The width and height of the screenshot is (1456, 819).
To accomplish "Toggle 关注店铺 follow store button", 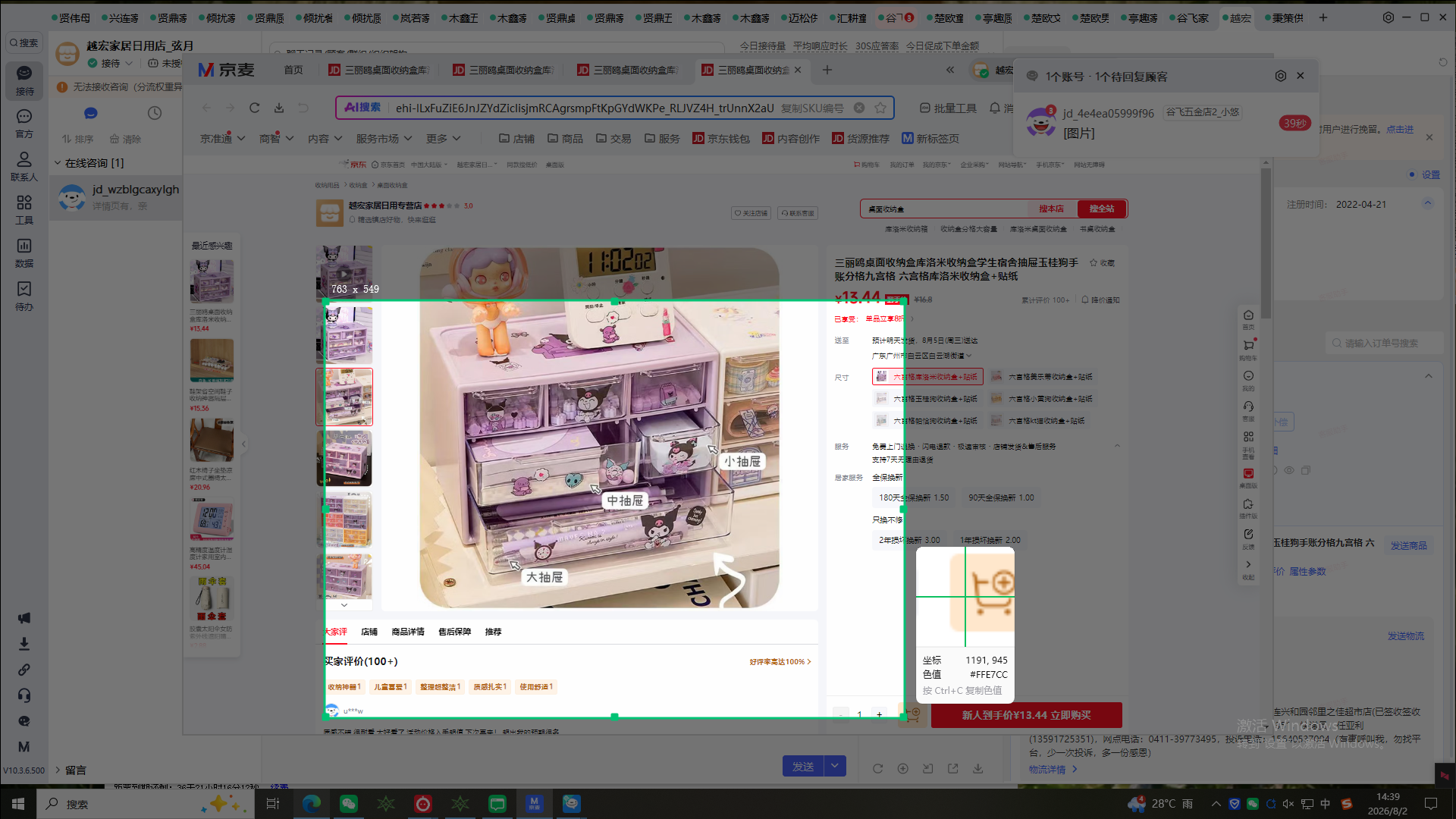I will [751, 213].
